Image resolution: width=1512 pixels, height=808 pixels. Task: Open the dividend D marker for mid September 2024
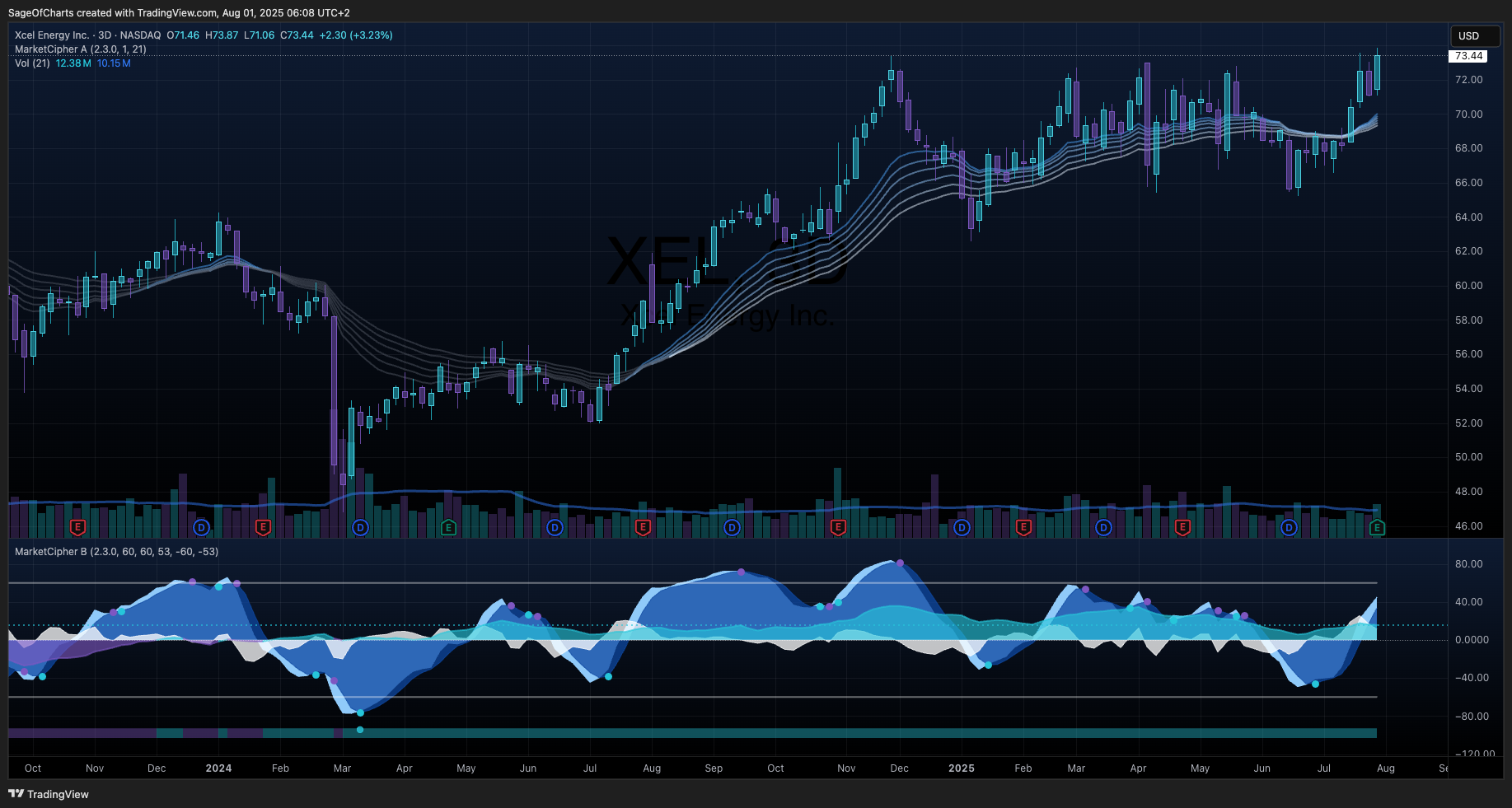pos(732,527)
